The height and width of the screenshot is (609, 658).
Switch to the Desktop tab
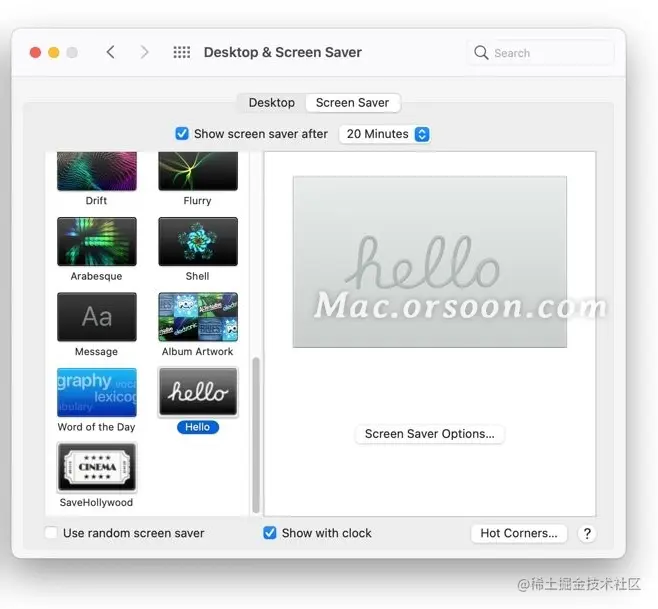click(272, 103)
